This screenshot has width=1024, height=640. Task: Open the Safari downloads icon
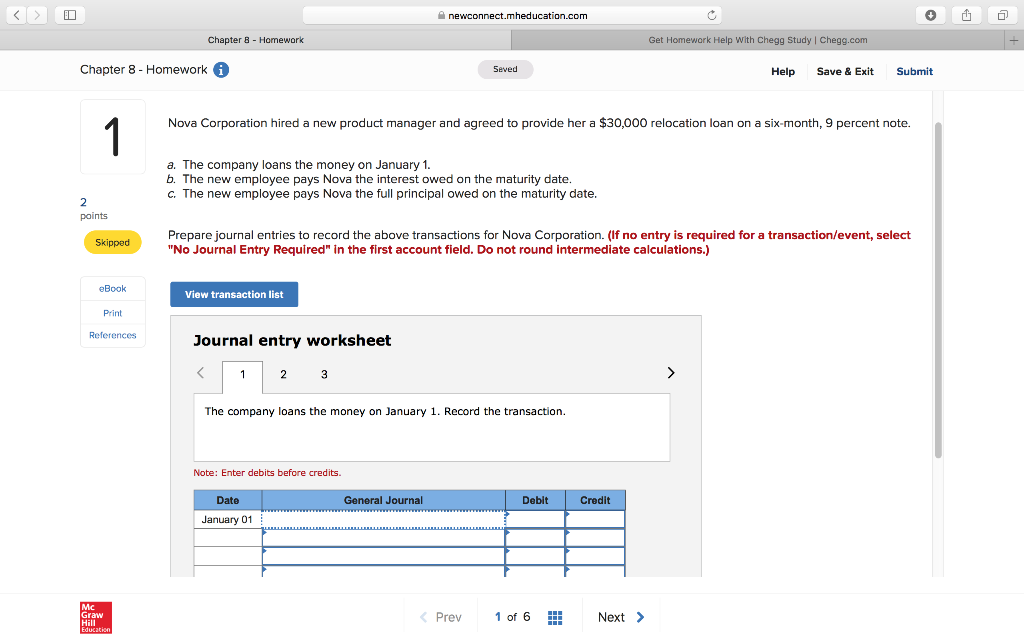tap(930, 15)
